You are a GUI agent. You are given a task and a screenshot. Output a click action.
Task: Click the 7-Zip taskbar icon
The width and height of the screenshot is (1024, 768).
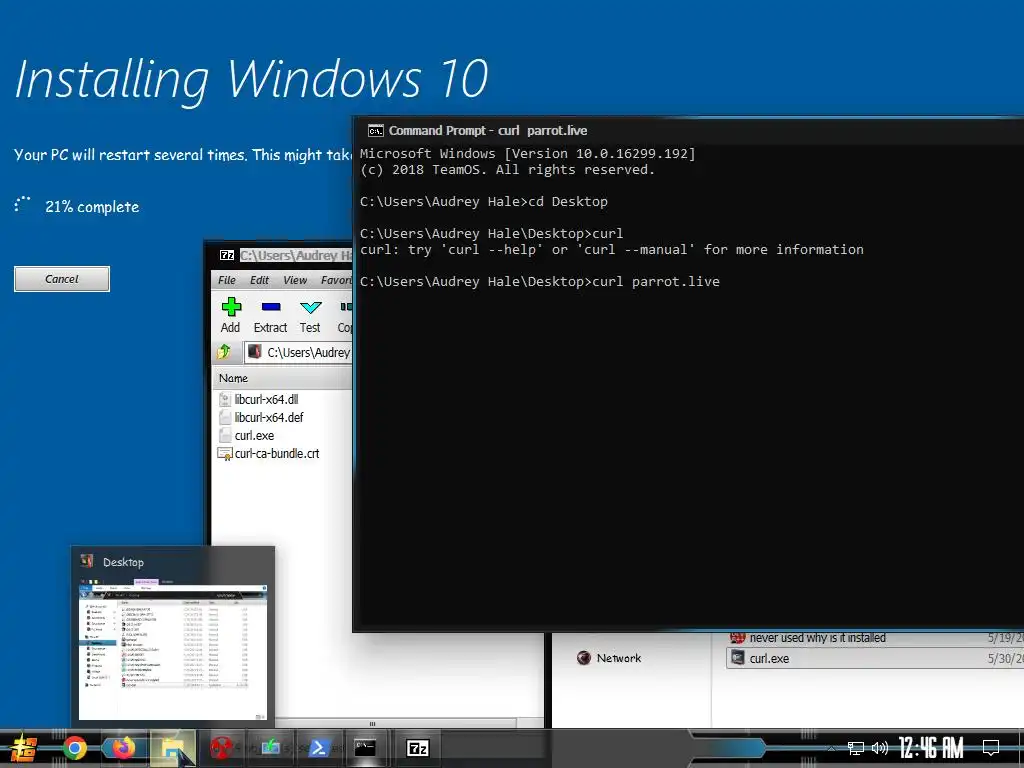pyautogui.click(x=417, y=748)
